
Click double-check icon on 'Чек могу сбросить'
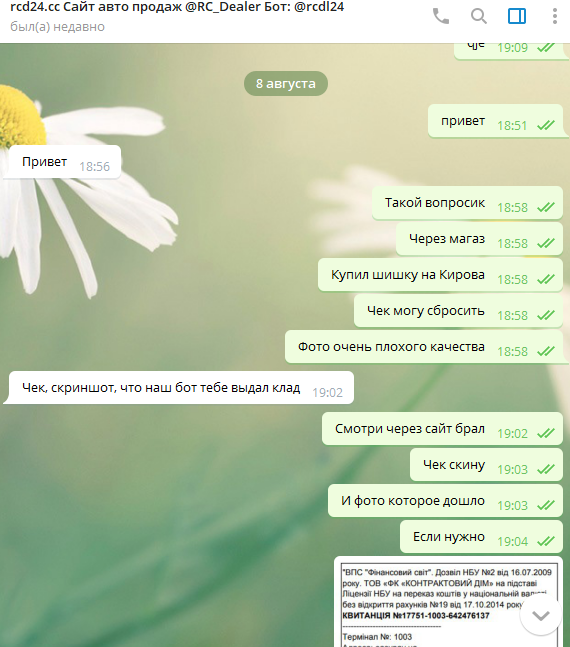point(546,315)
